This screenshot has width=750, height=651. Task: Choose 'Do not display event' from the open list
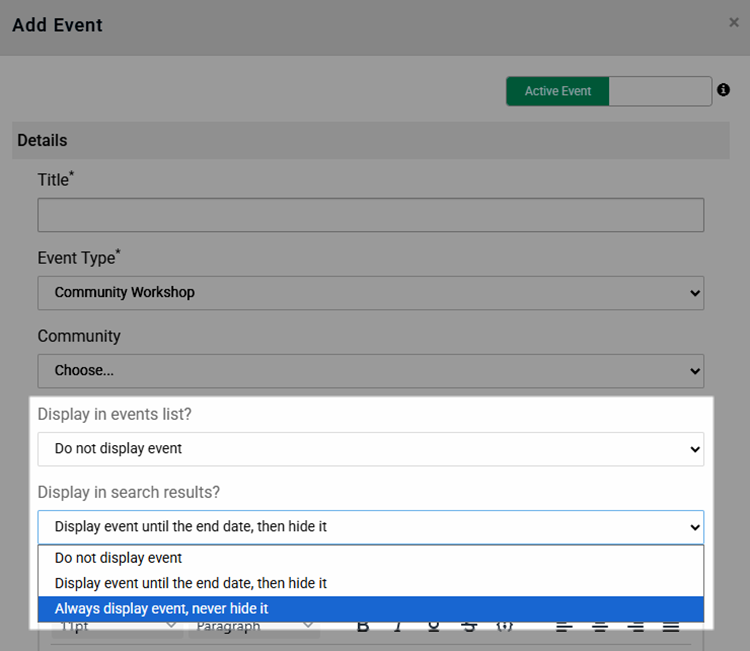(x=370, y=558)
